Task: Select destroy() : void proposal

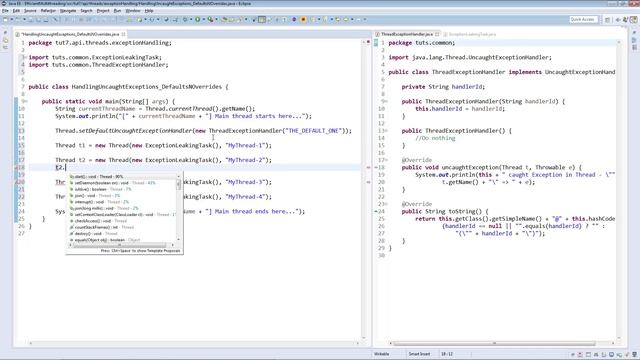Action: click(122, 233)
